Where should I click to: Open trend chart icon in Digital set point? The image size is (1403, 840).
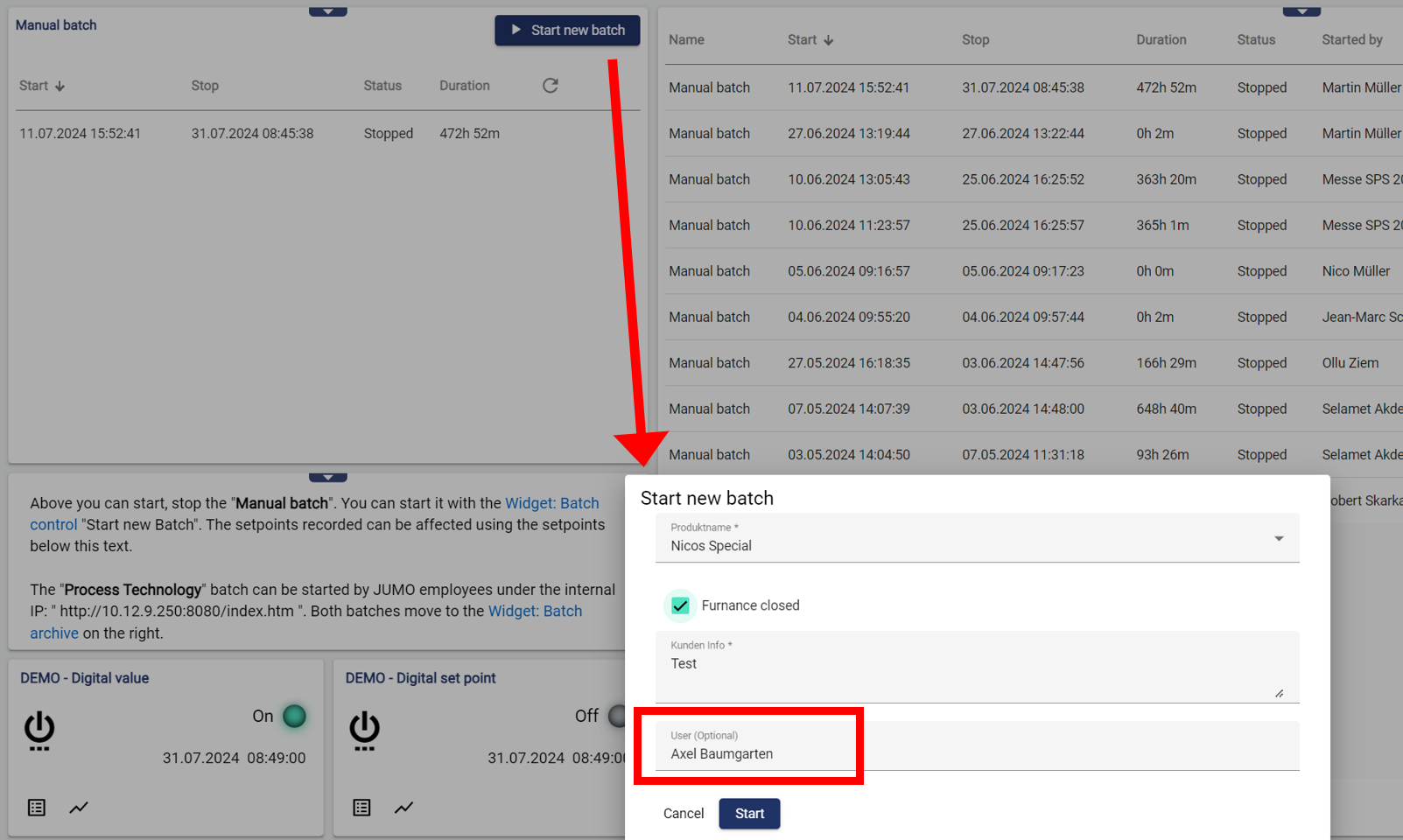(x=403, y=808)
